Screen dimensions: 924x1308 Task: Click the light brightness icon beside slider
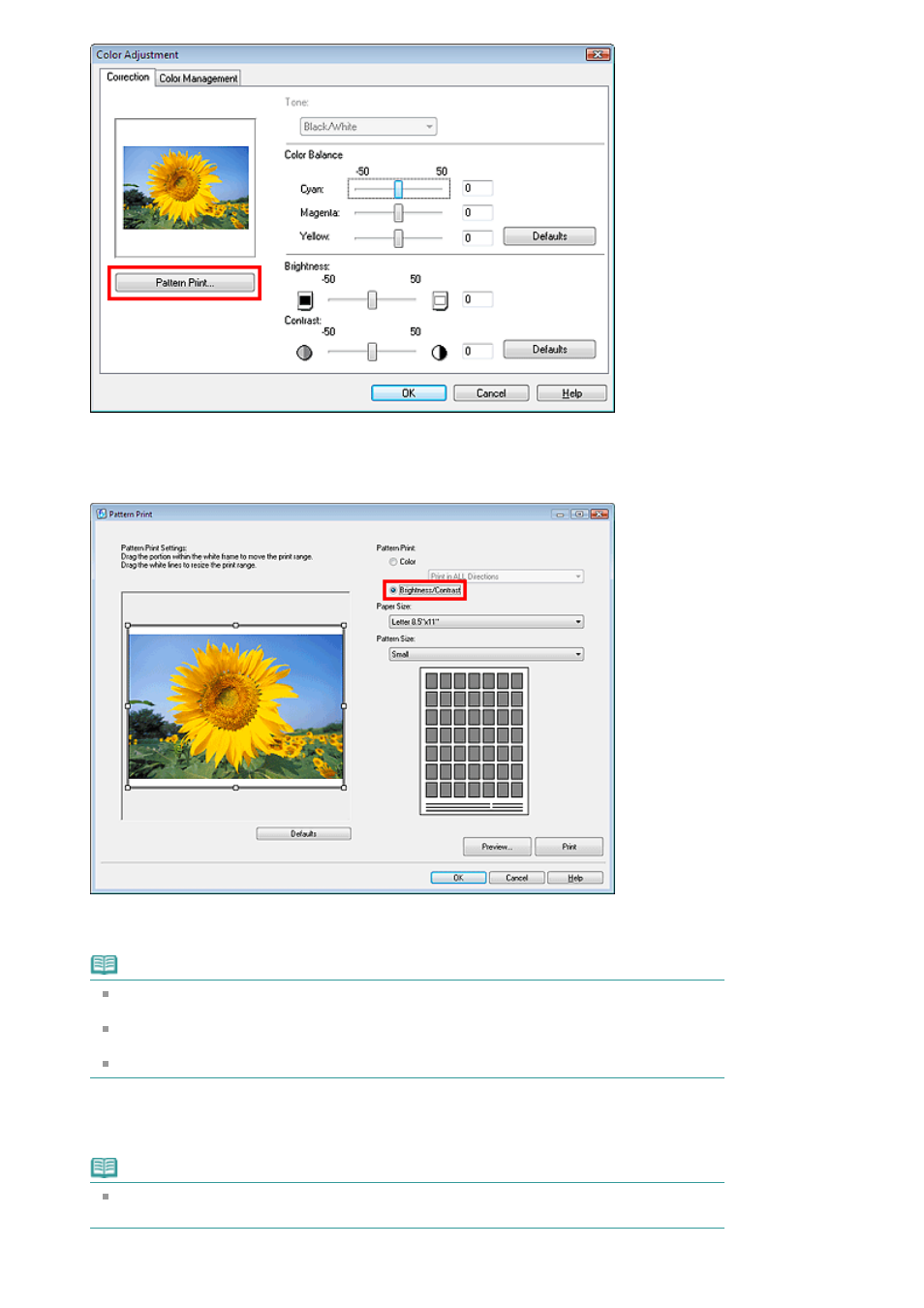440,301
